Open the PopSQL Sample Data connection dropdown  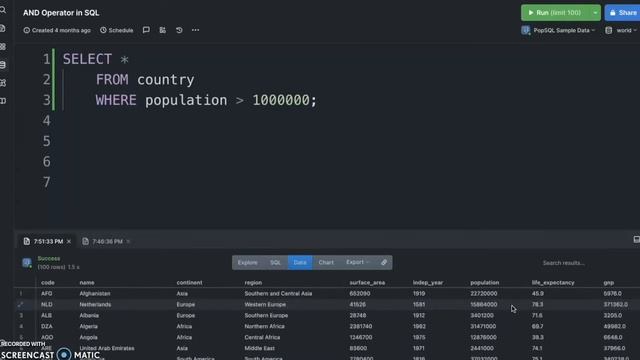pos(558,30)
